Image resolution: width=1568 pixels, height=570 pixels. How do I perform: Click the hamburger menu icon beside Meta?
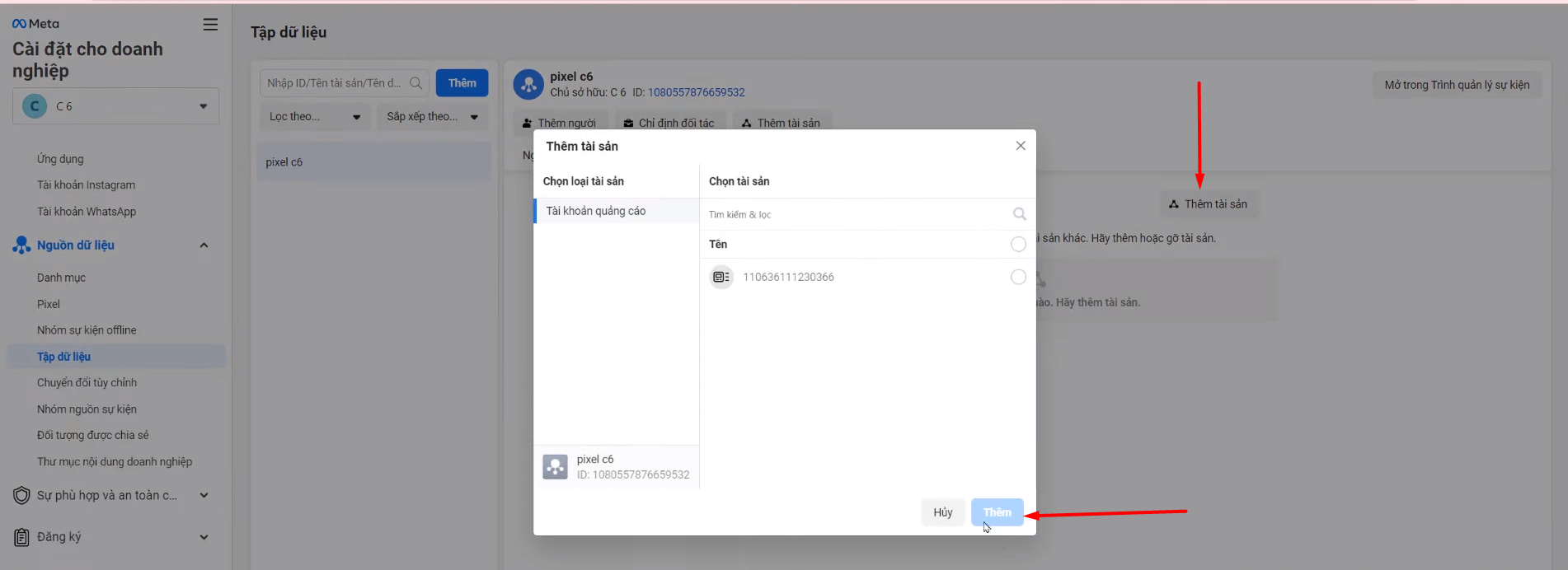click(210, 25)
